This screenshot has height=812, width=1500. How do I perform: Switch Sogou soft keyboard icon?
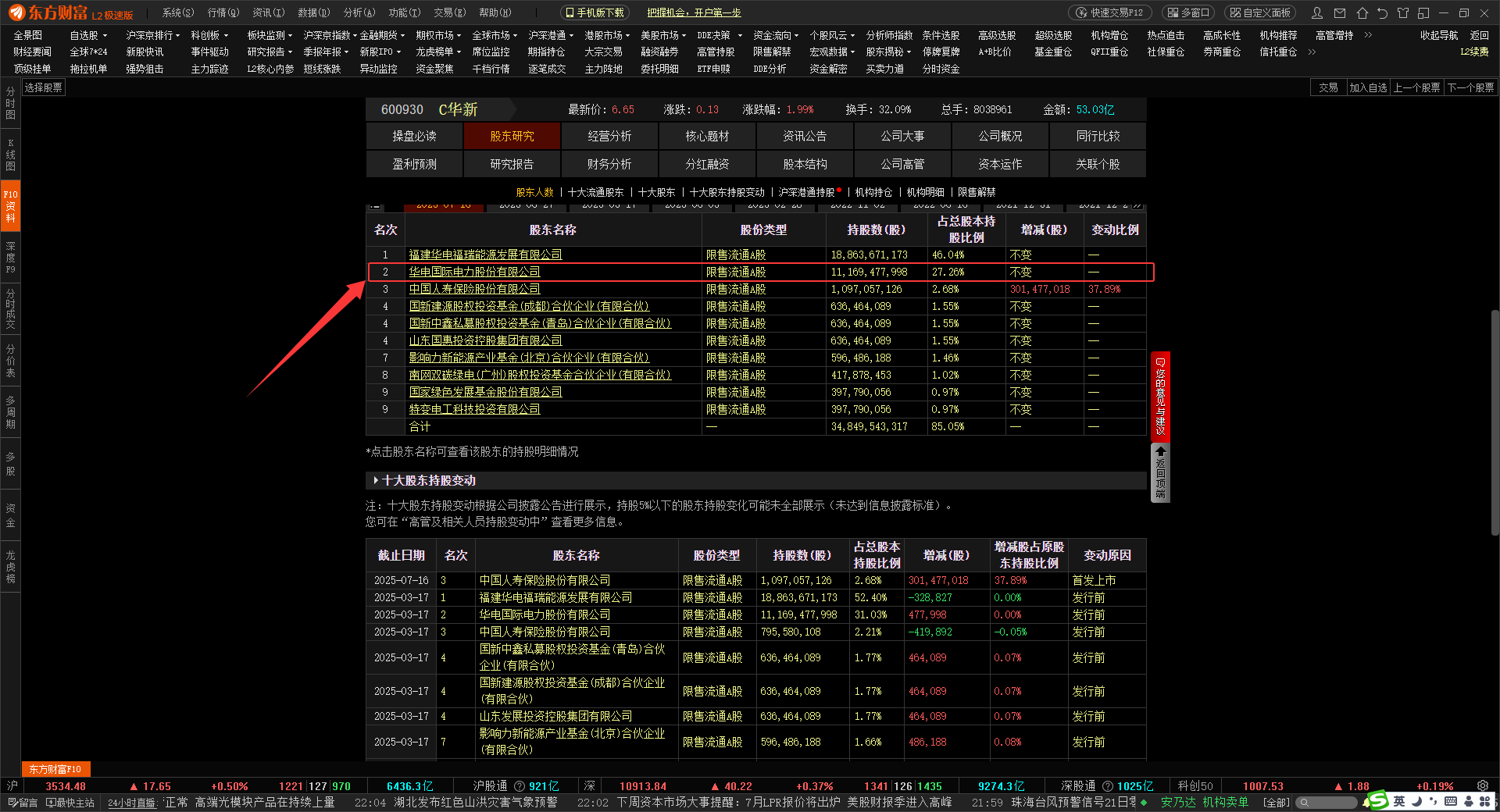tap(1450, 801)
